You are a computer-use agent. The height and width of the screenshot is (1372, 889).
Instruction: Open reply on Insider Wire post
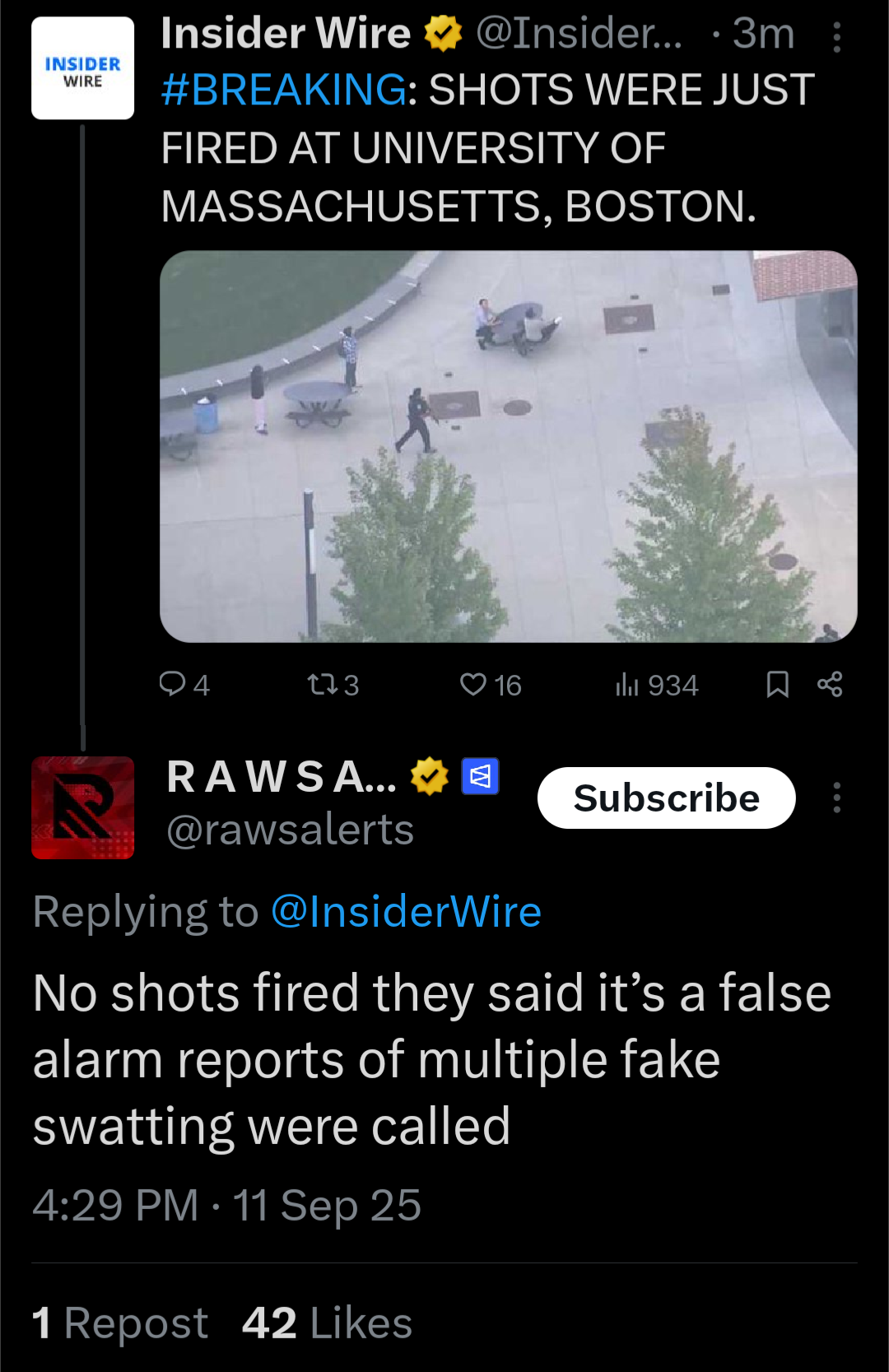(x=184, y=685)
